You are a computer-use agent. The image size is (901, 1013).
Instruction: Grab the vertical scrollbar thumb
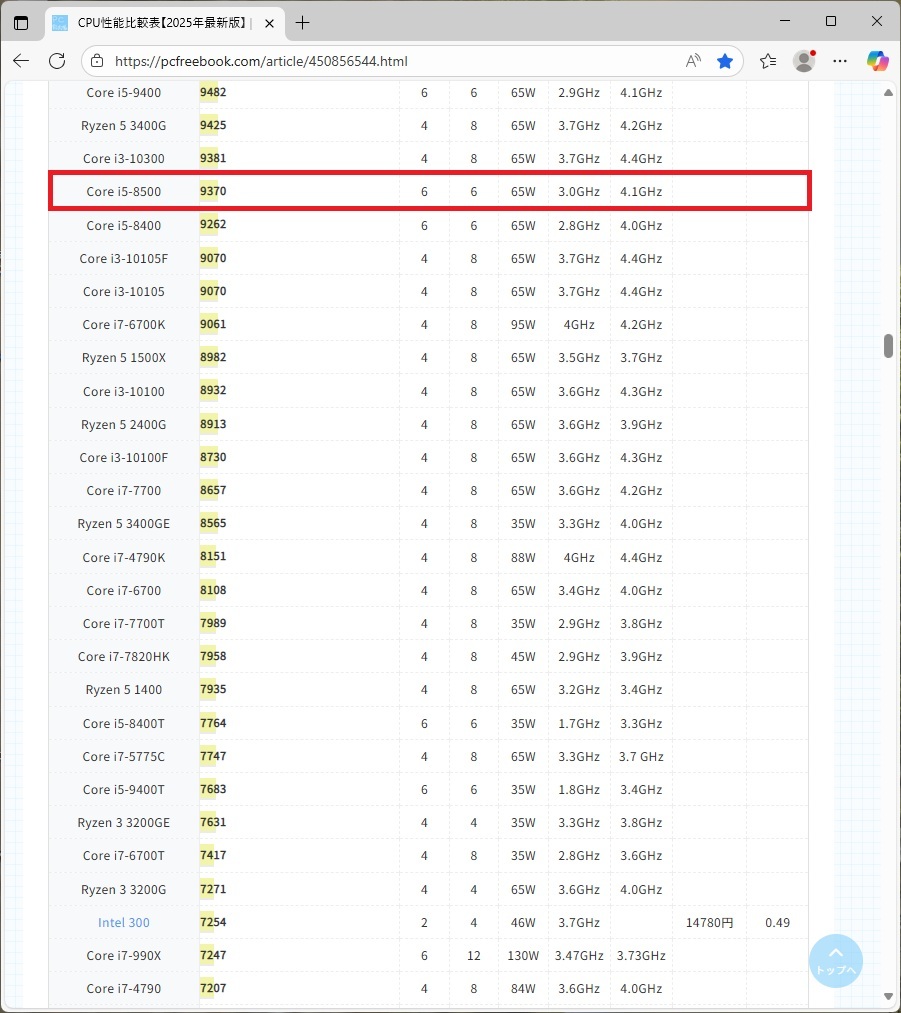click(x=888, y=346)
